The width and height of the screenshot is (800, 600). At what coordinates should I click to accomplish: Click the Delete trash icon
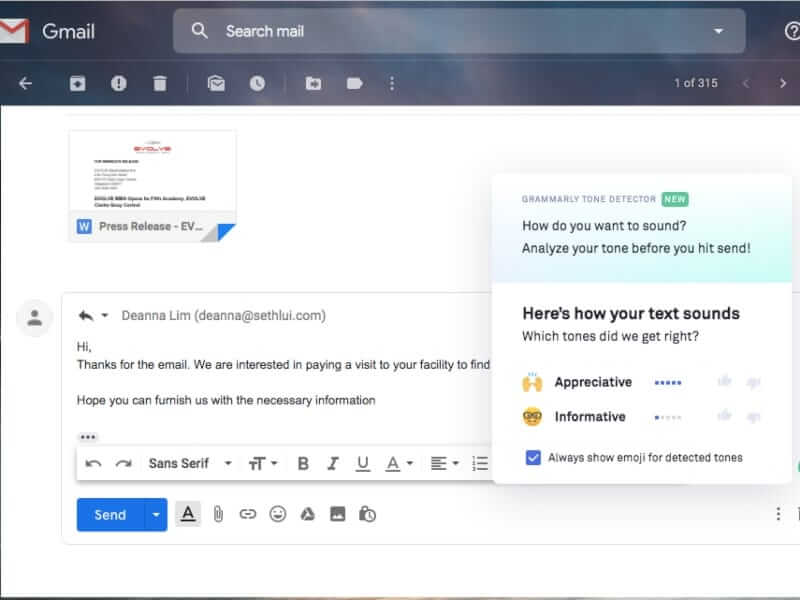click(159, 83)
